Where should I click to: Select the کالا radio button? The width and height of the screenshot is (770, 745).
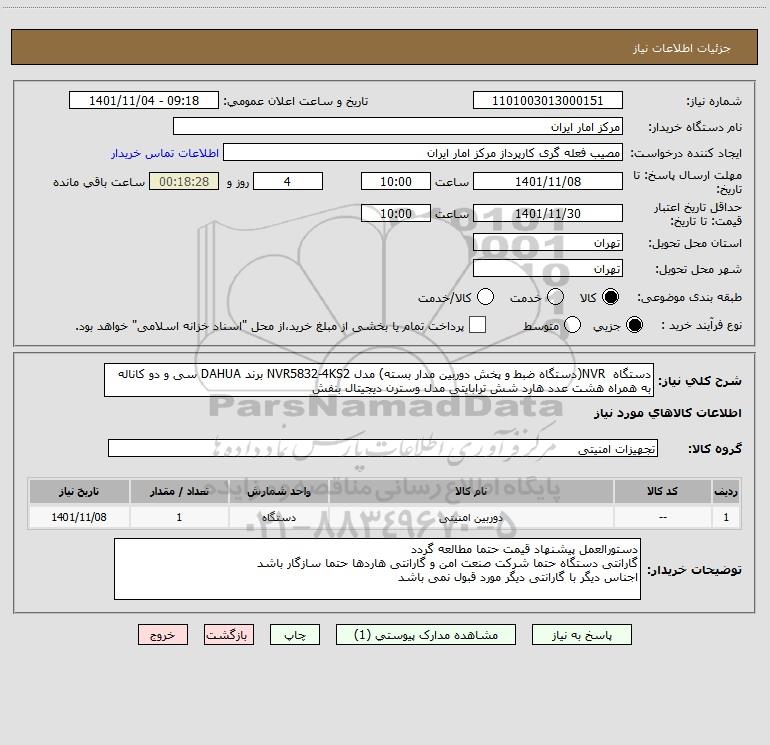pos(610,297)
